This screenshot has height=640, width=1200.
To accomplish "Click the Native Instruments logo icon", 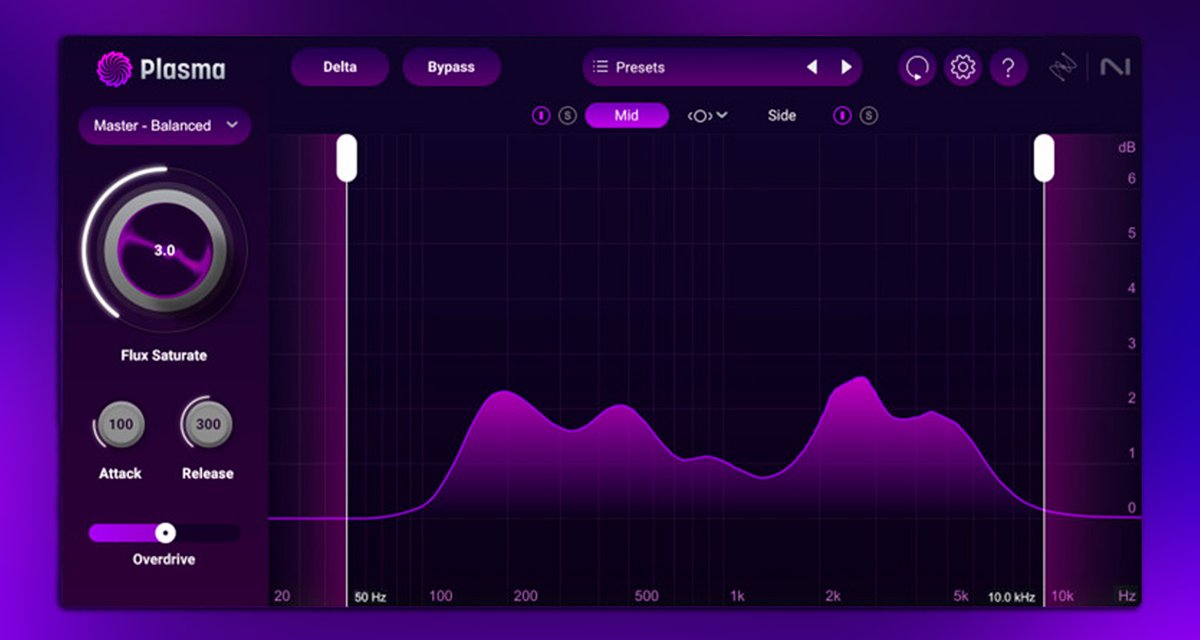I will click(x=1114, y=68).
